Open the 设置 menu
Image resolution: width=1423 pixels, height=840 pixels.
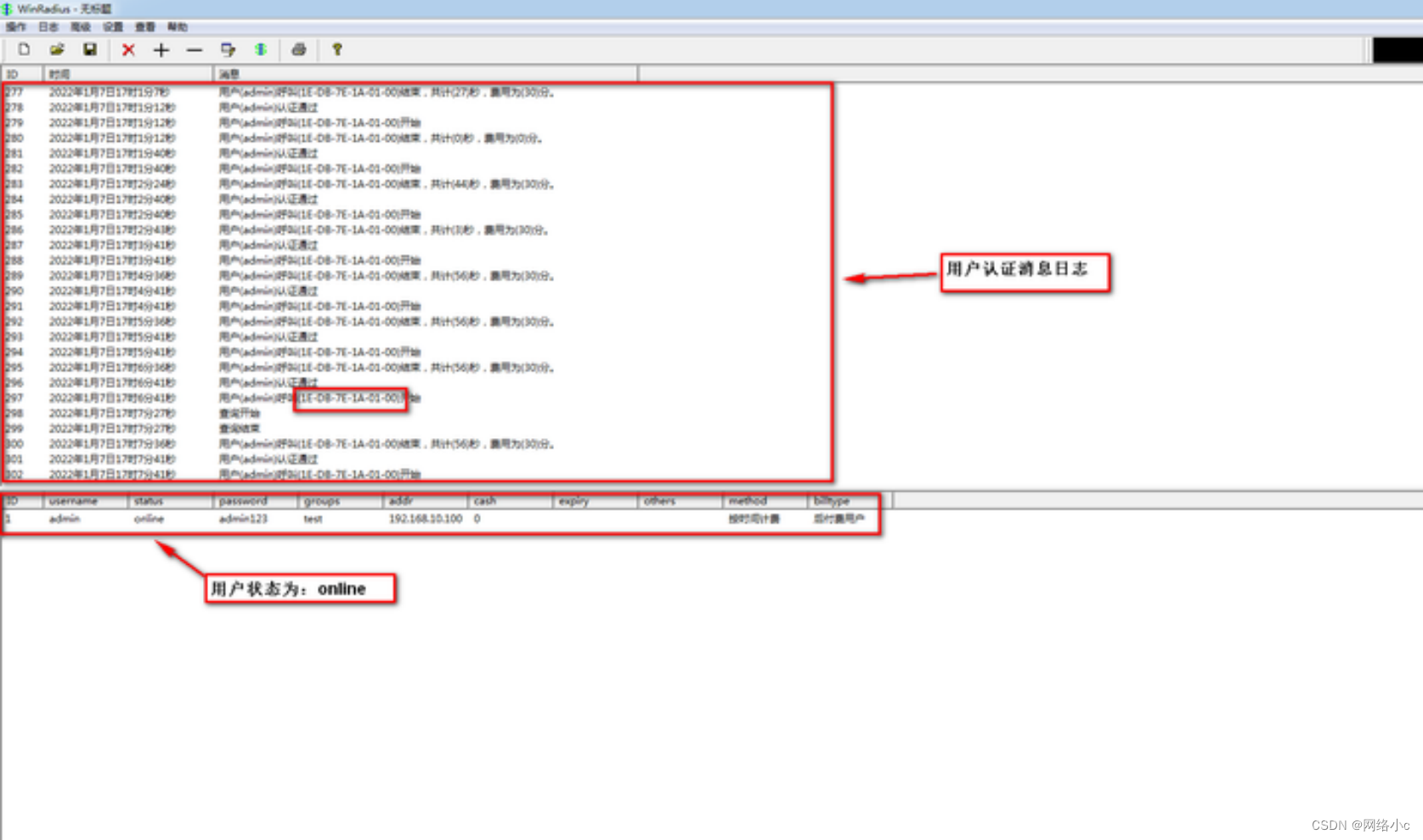[113, 27]
